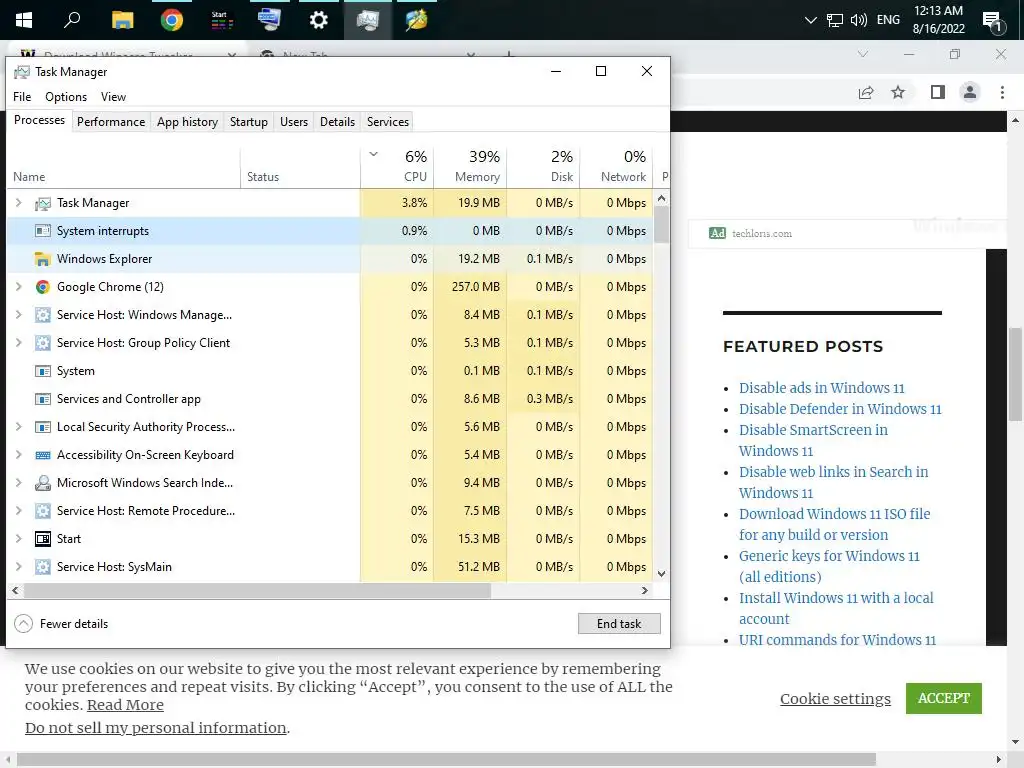The width and height of the screenshot is (1024, 768).
Task: Click the Local Security Authority Process icon
Action: tap(42, 427)
